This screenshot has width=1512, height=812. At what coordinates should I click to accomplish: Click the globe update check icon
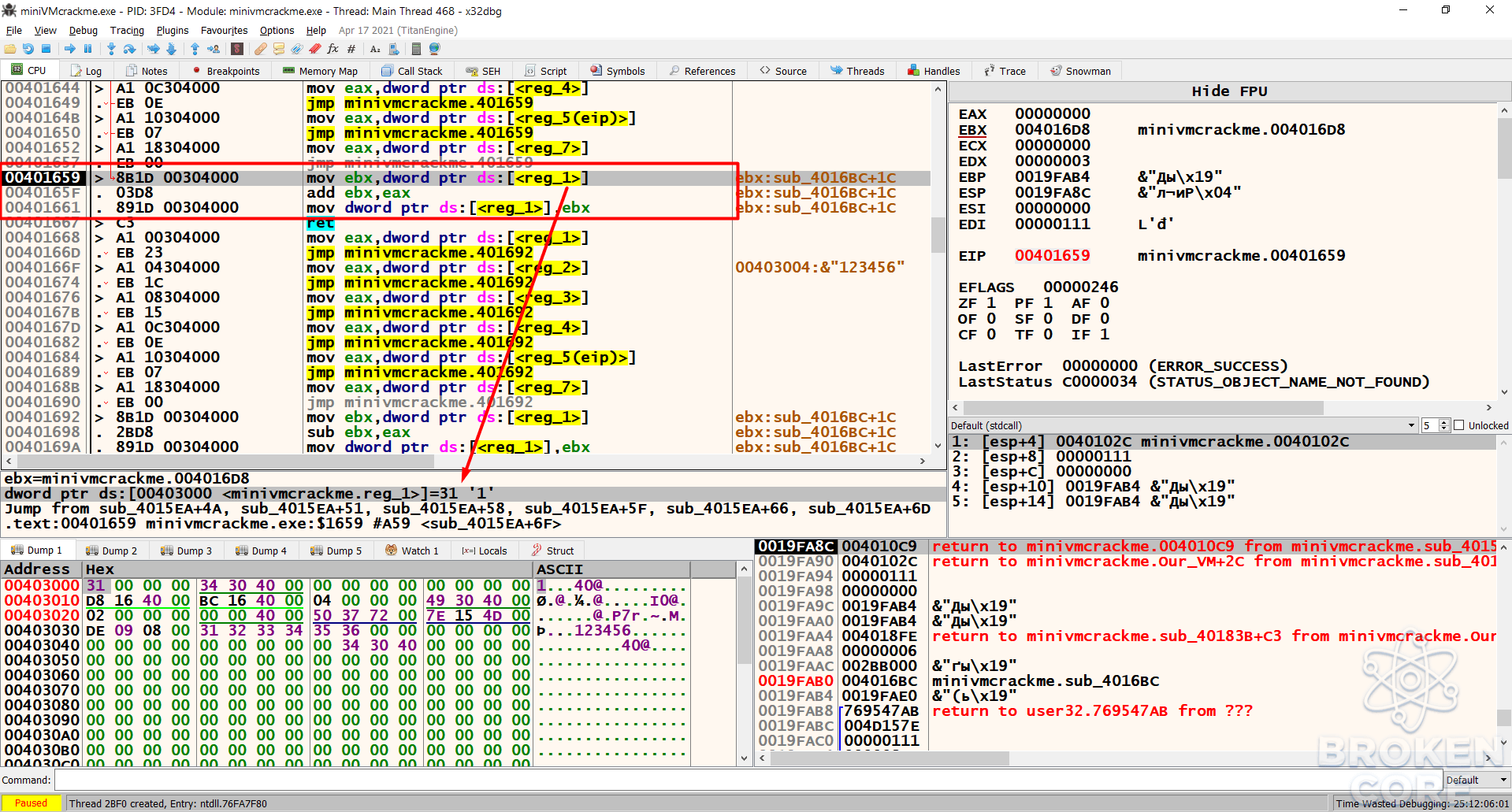pyautogui.click(x=434, y=49)
